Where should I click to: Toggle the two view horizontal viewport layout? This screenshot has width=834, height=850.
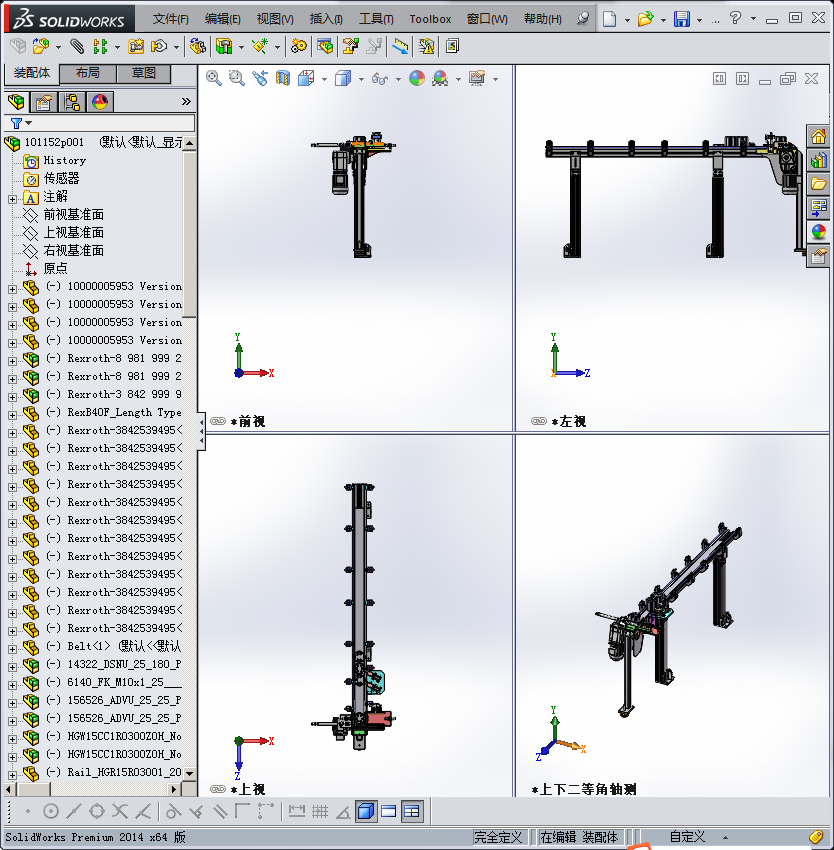click(x=389, y=812)
